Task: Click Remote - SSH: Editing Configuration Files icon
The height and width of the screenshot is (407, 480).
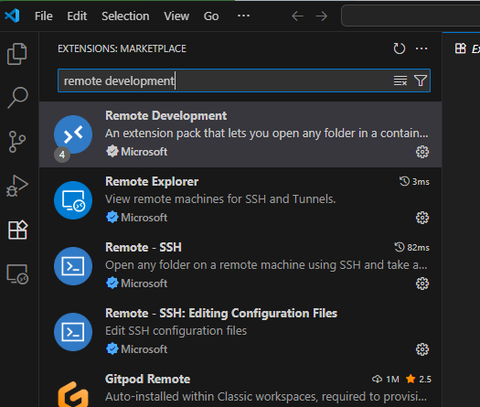Action: (x=73, y=332)
